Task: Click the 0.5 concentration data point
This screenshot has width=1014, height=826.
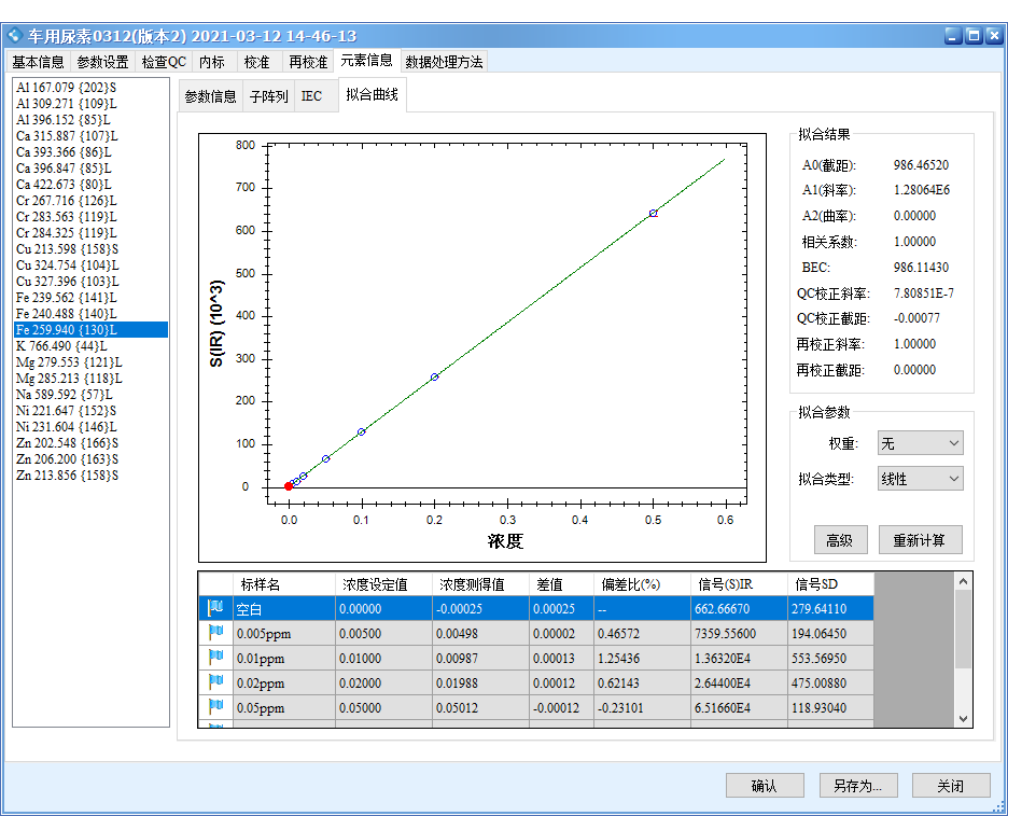Action: click(x=653, y=213)
